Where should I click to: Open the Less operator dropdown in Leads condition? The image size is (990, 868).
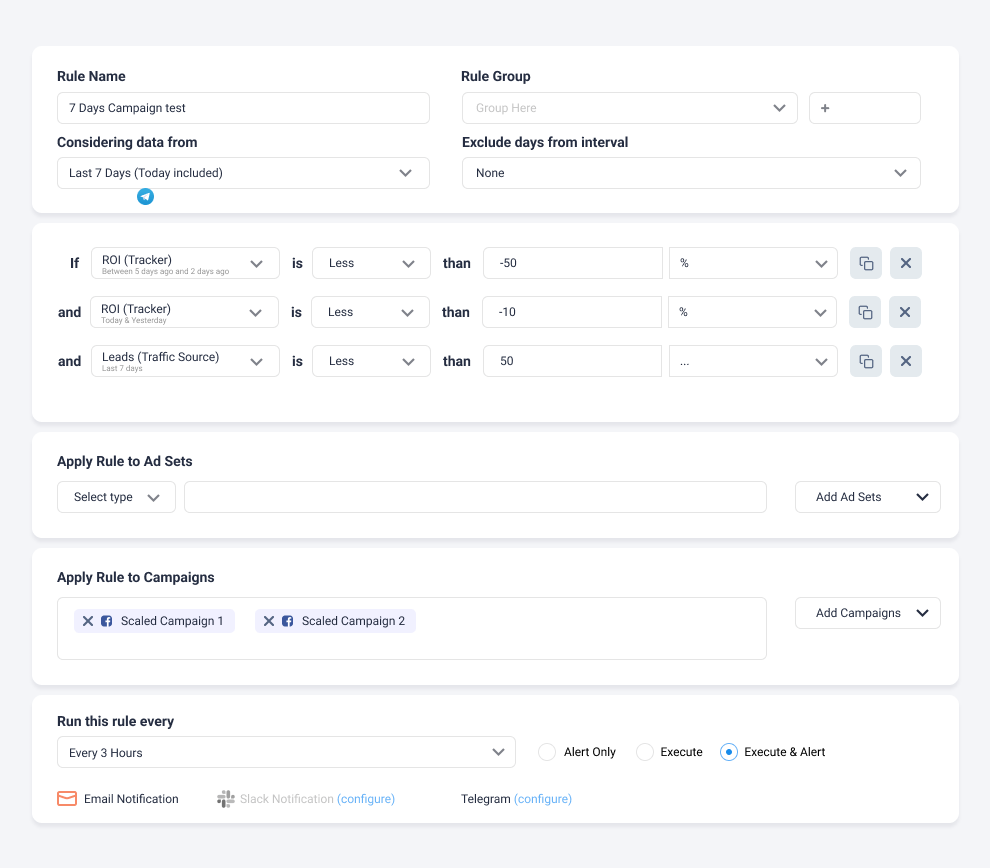tap(371, 361)
